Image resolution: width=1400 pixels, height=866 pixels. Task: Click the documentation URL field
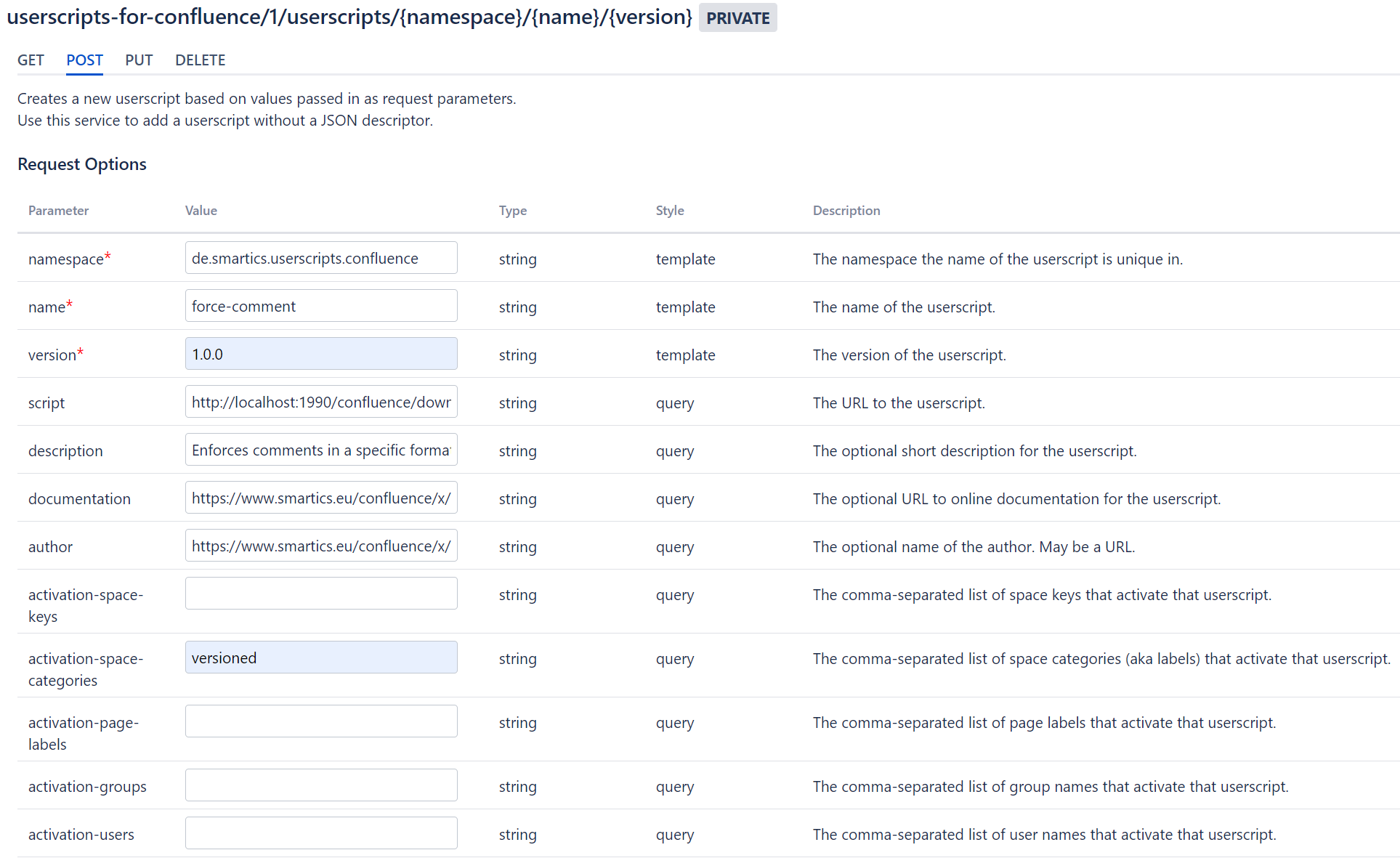[320, 497]
